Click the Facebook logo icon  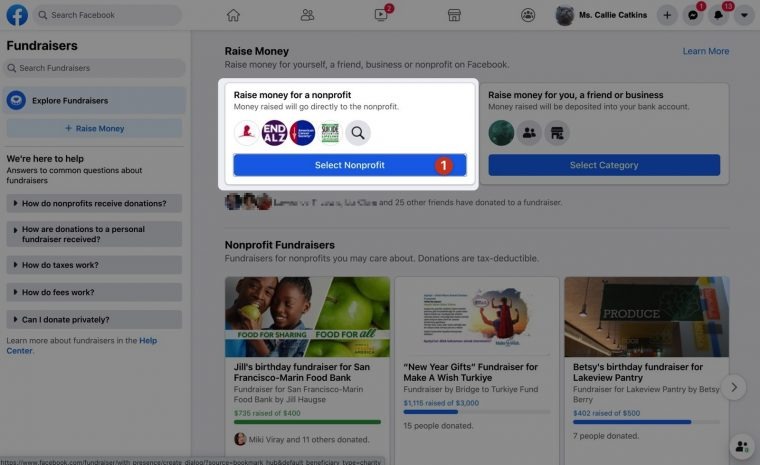16,15
